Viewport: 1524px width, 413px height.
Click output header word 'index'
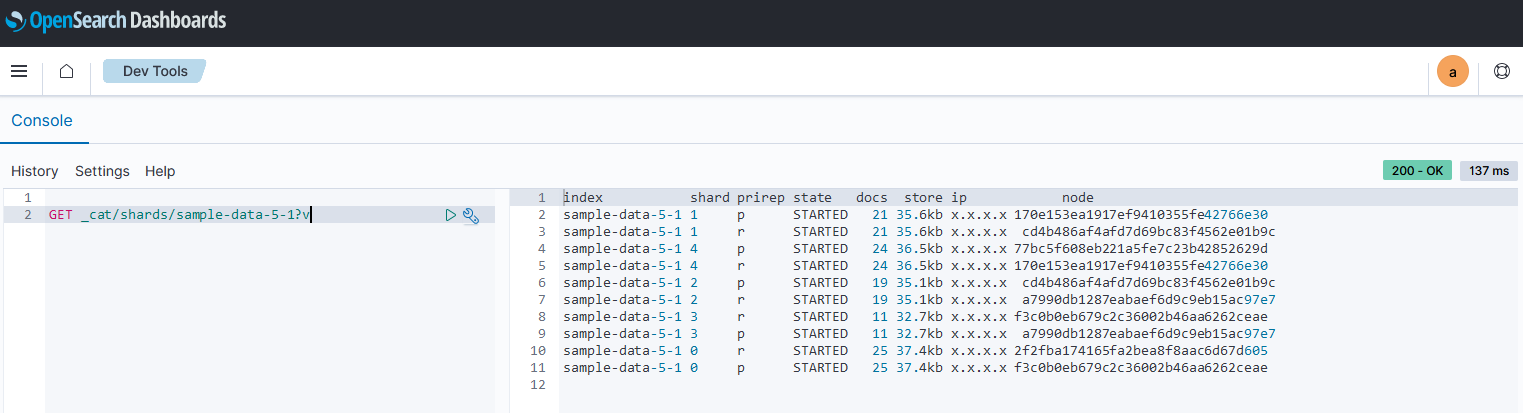click(583, 198)
